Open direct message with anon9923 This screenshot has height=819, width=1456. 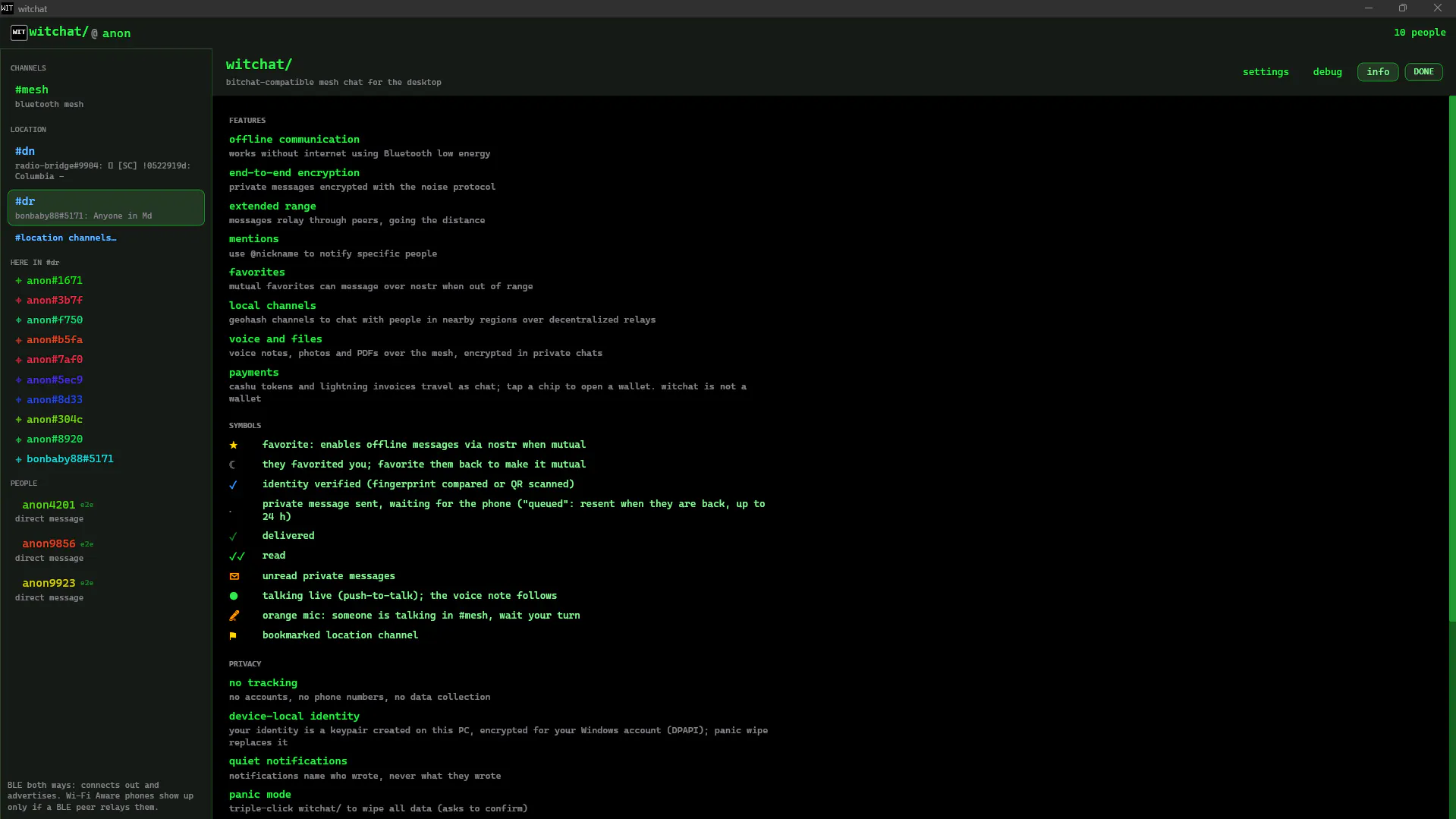pos(106,590)
